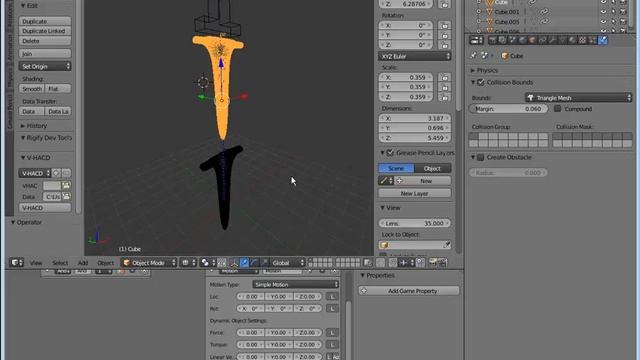
Task: Click the Join button
Action: click(45, 53)
